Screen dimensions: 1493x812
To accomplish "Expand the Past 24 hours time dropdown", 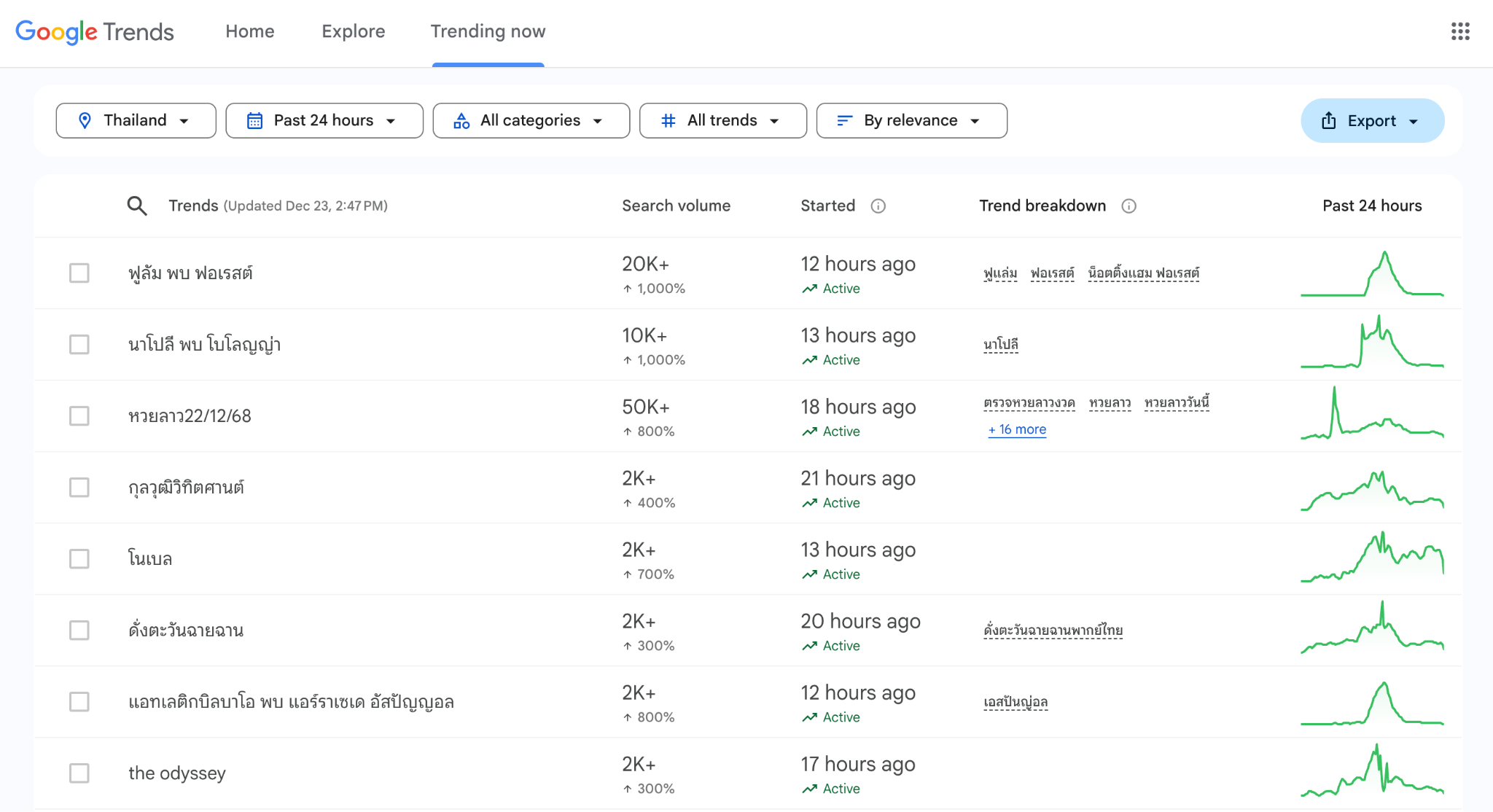I will click(x=324, y=120).
